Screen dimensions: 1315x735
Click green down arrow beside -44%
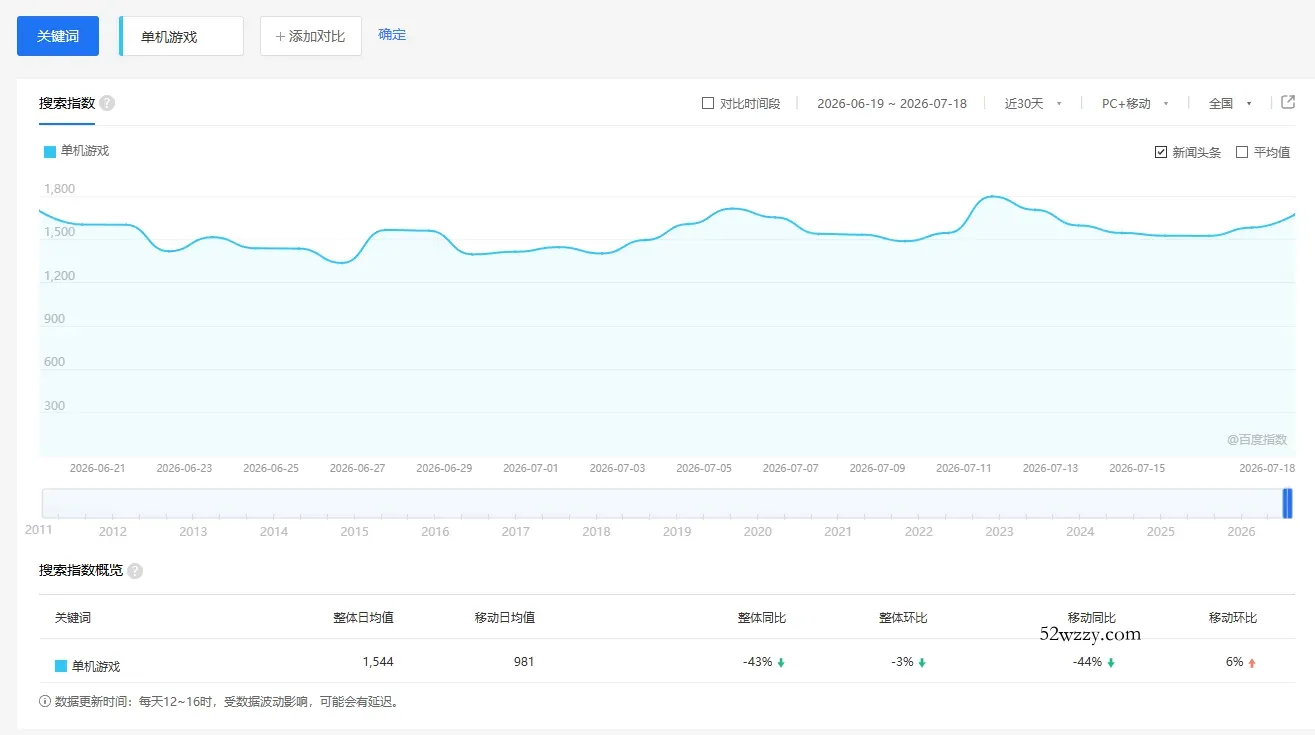[x=1111, y=662]
